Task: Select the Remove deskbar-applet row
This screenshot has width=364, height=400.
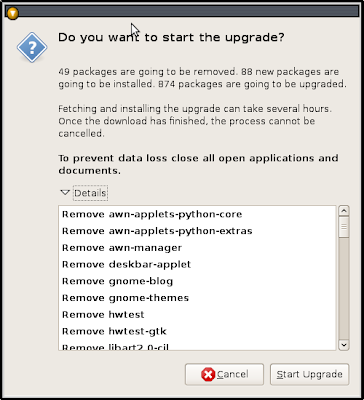Action: pos(197,264)
